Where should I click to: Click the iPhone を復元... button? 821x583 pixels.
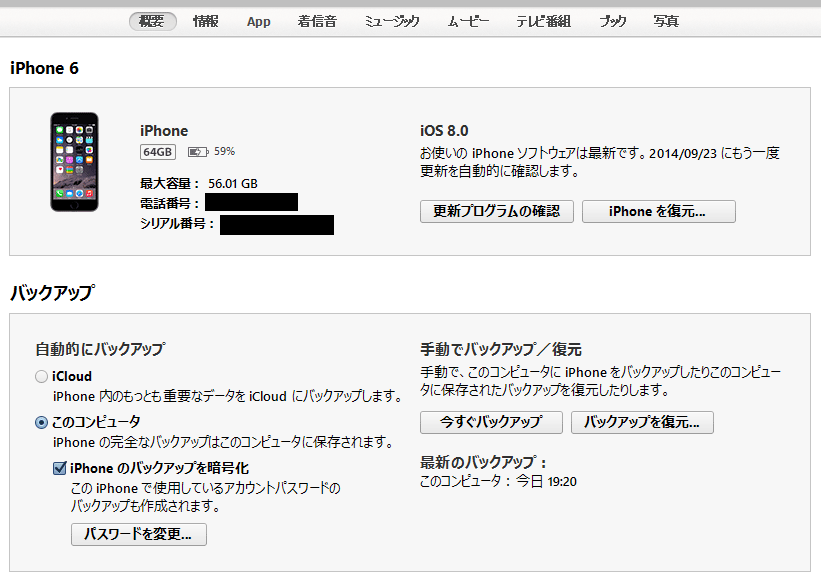[x=659, y=212]
